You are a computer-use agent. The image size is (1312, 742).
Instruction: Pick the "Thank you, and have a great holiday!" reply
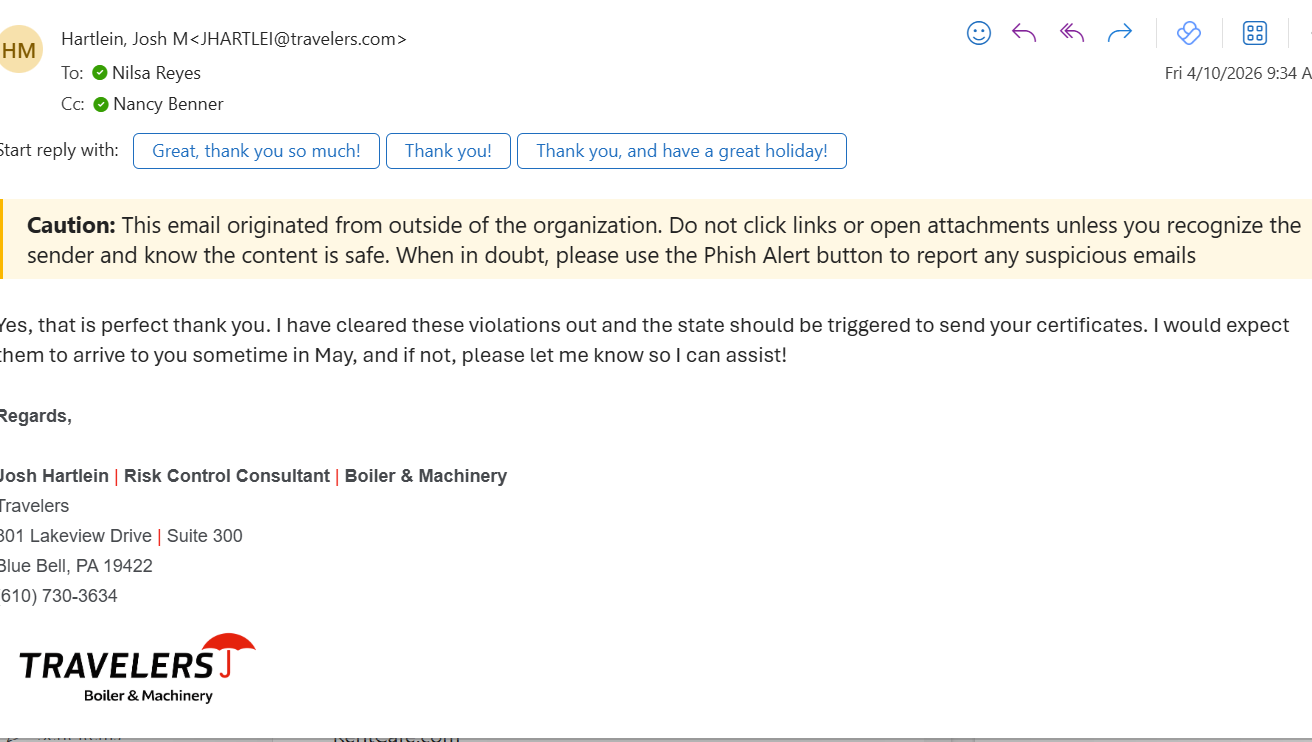pyautogui.click(x=681, y=151)
